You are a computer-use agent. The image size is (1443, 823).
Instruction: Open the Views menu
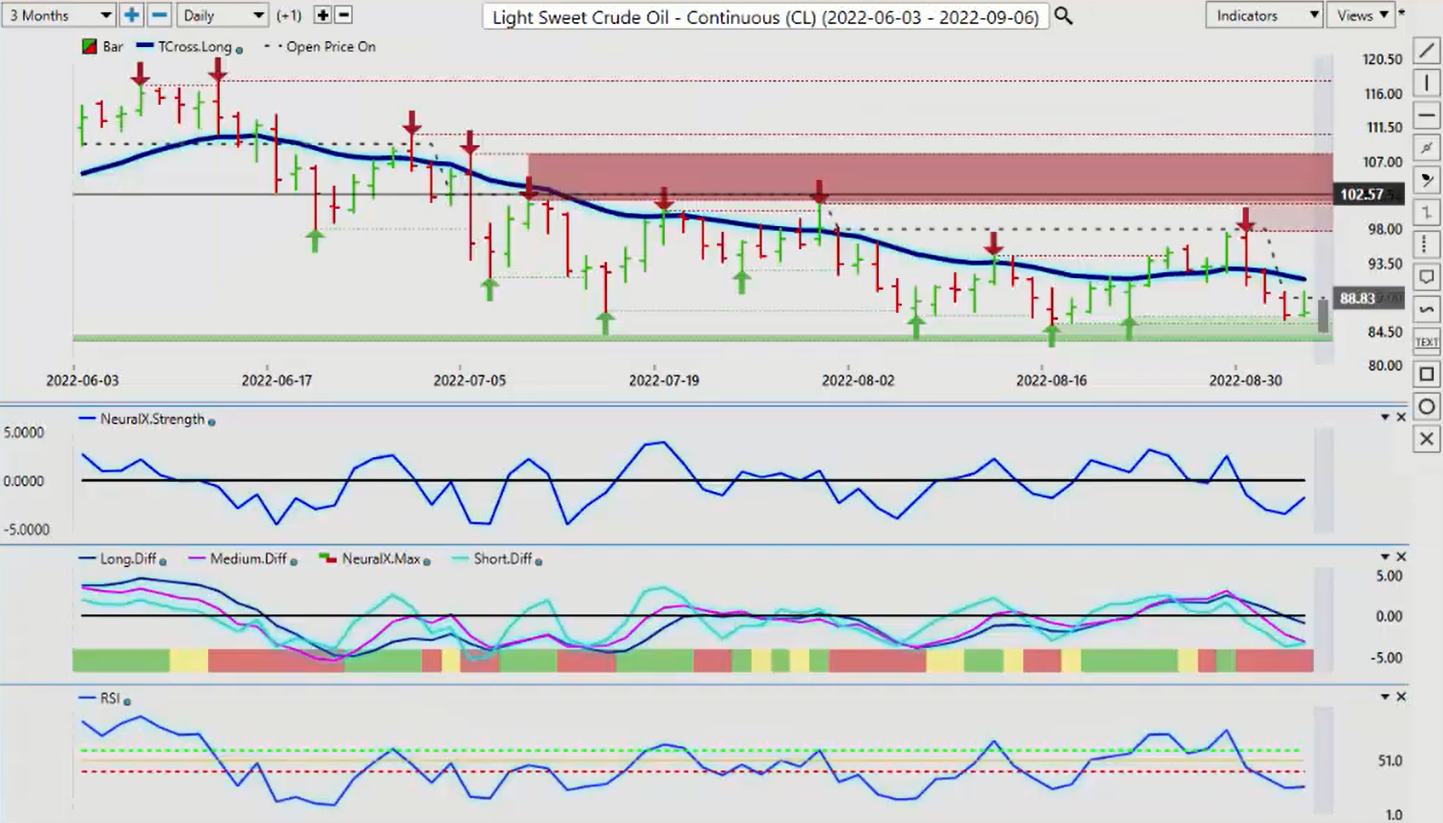pyautogui.click(x=1364, y=15)
